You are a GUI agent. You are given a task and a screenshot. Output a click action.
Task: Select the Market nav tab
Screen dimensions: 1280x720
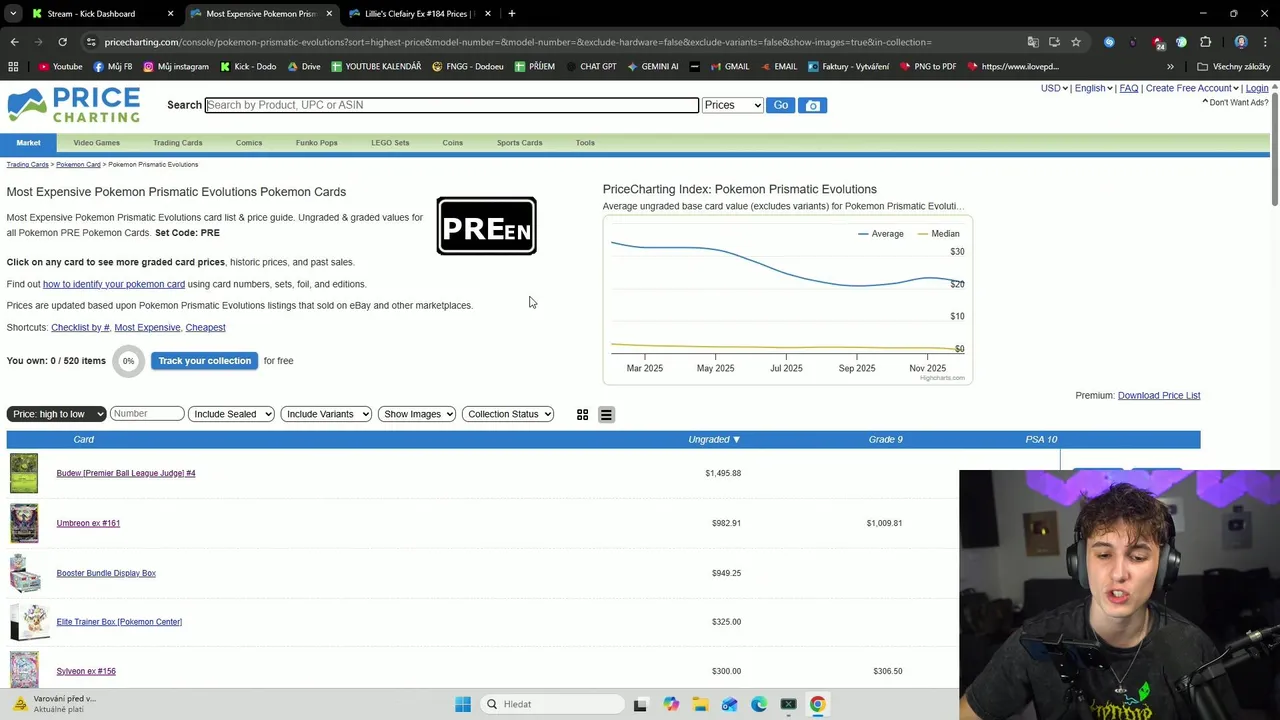pyautogui.click(x=28, y=143)
